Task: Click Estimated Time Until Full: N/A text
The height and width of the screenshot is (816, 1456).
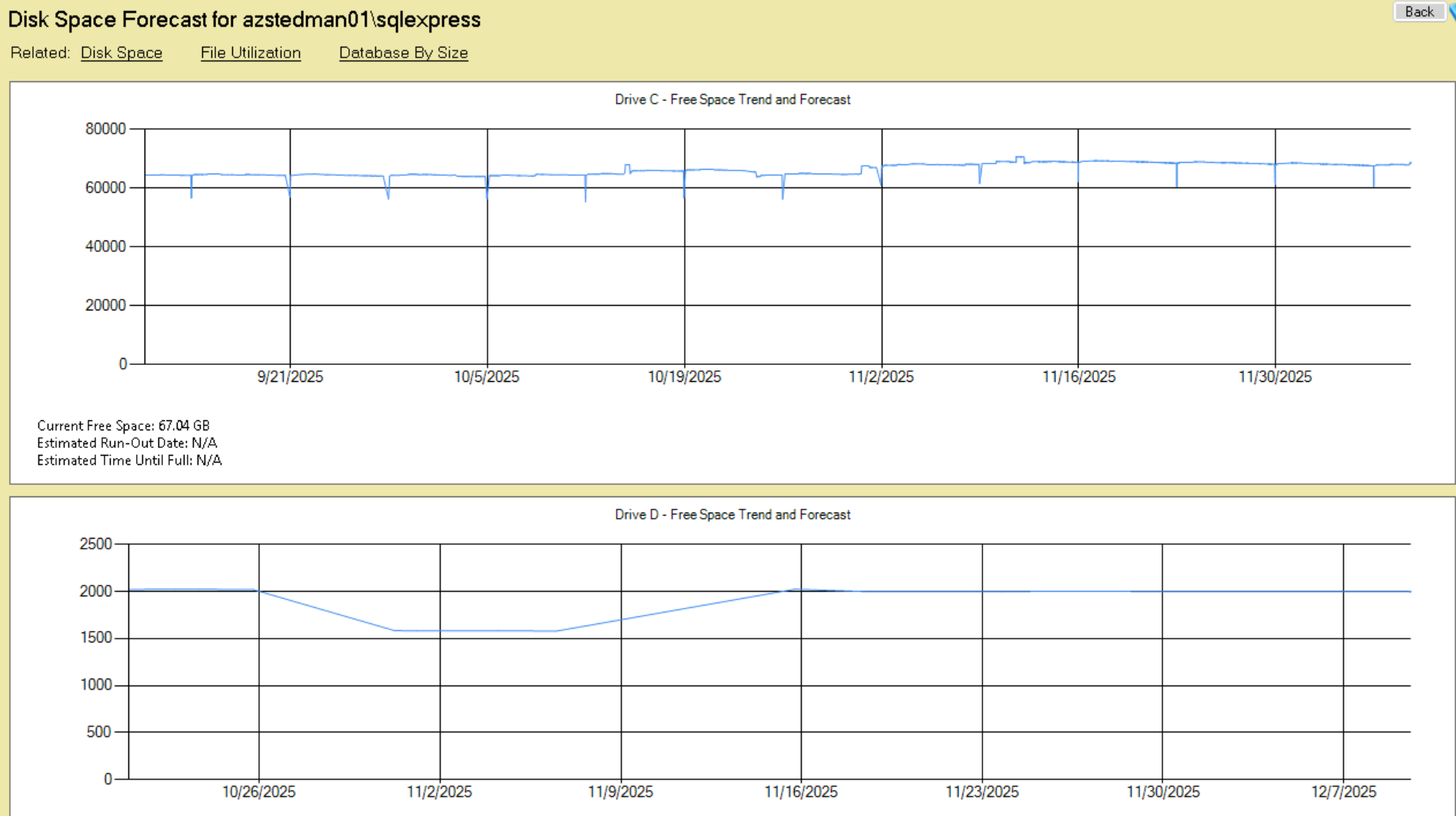Action: pos(129,461)
